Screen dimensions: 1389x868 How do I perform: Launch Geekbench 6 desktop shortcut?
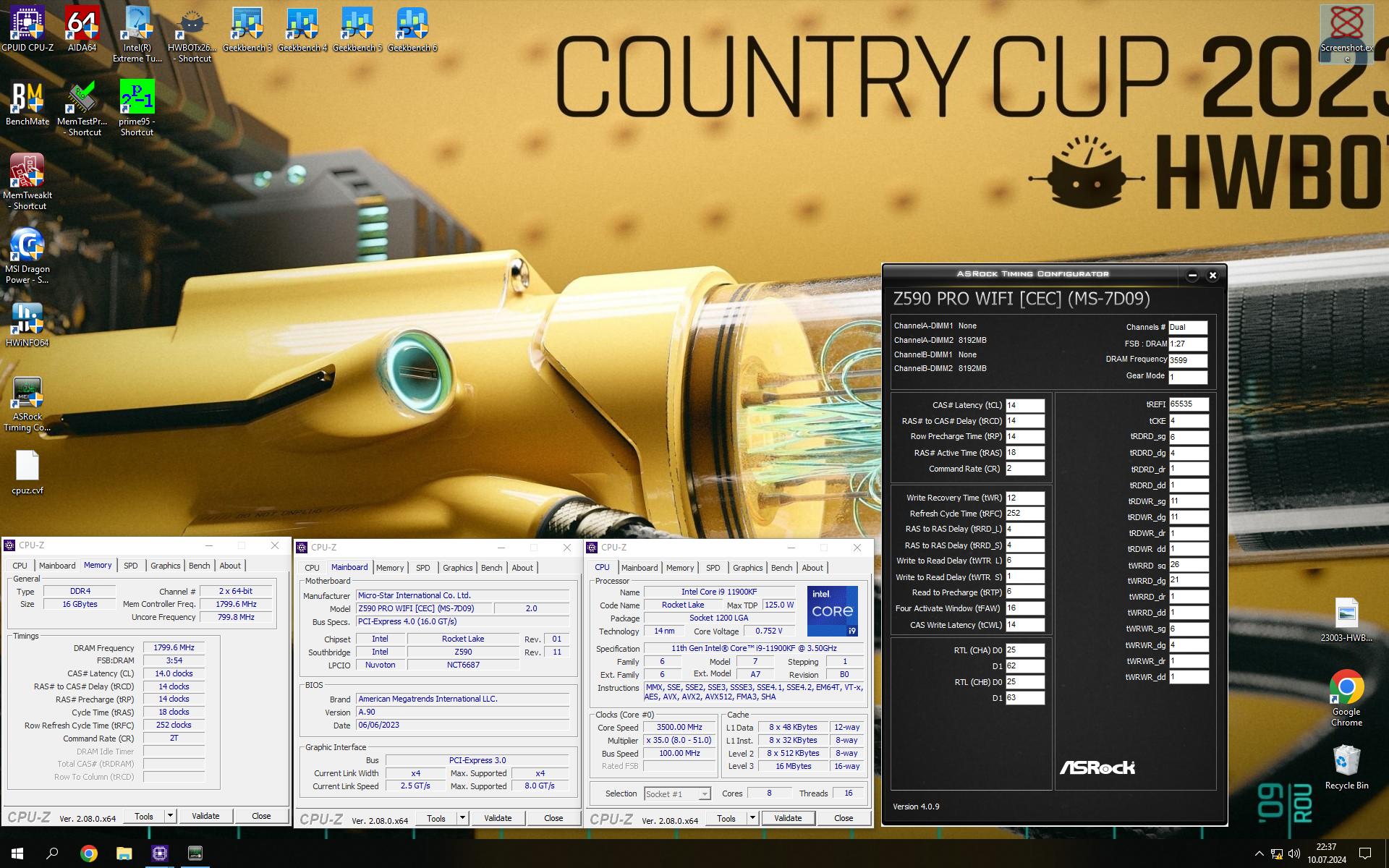pos(412,29)
